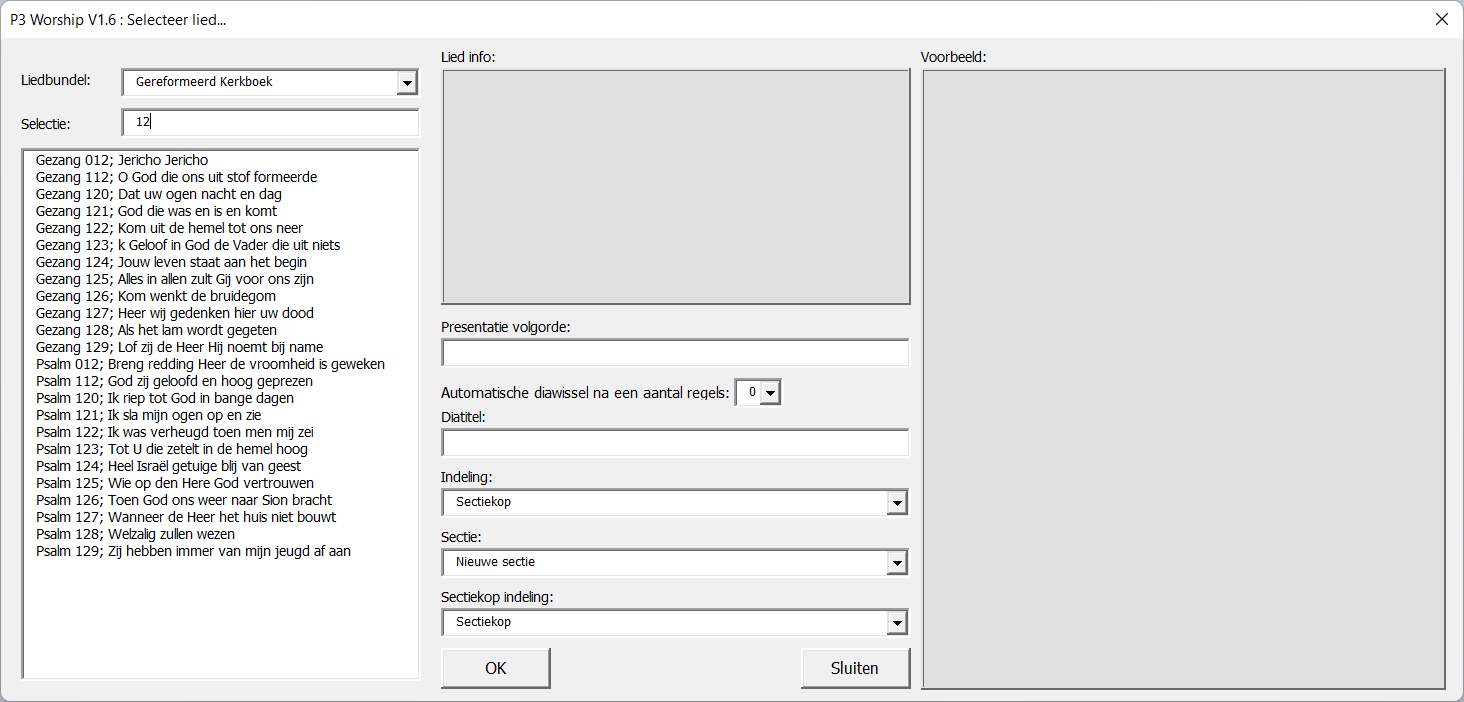Viewport: 1464px width, 702px height.
Task: Open the Sectiekop indeling dropdown
Action: (897, 623)
